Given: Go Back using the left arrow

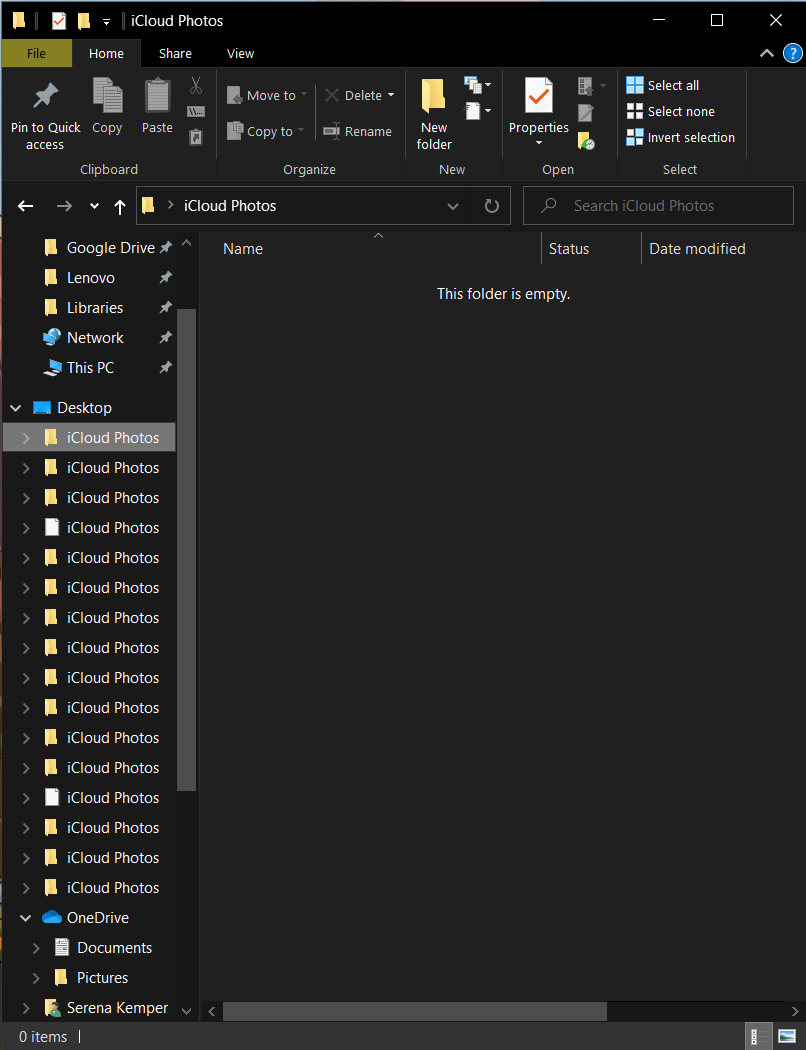Looking at the screenshot, I should 25,206.
